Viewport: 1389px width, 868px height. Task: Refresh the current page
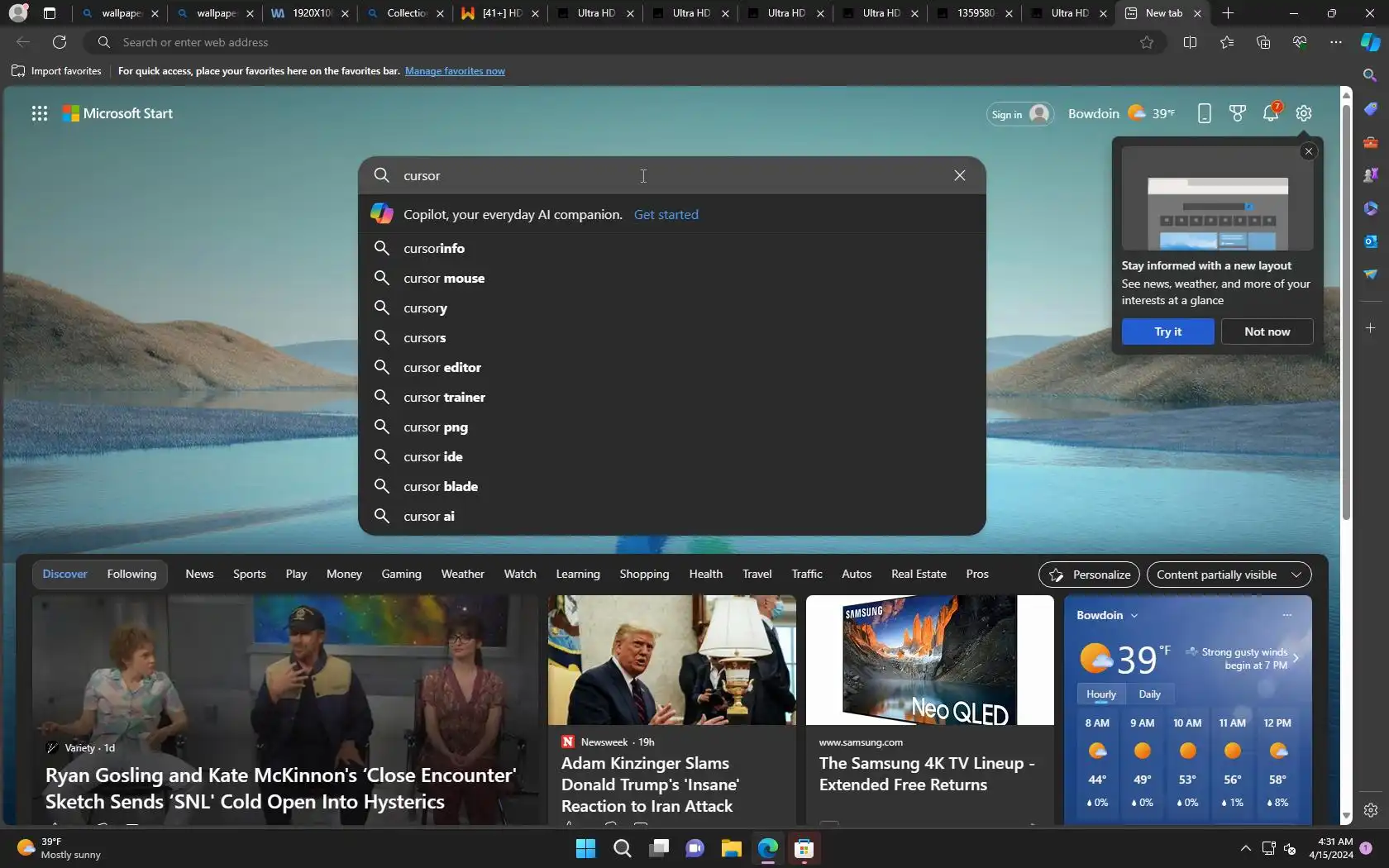(x=60, y=42)
